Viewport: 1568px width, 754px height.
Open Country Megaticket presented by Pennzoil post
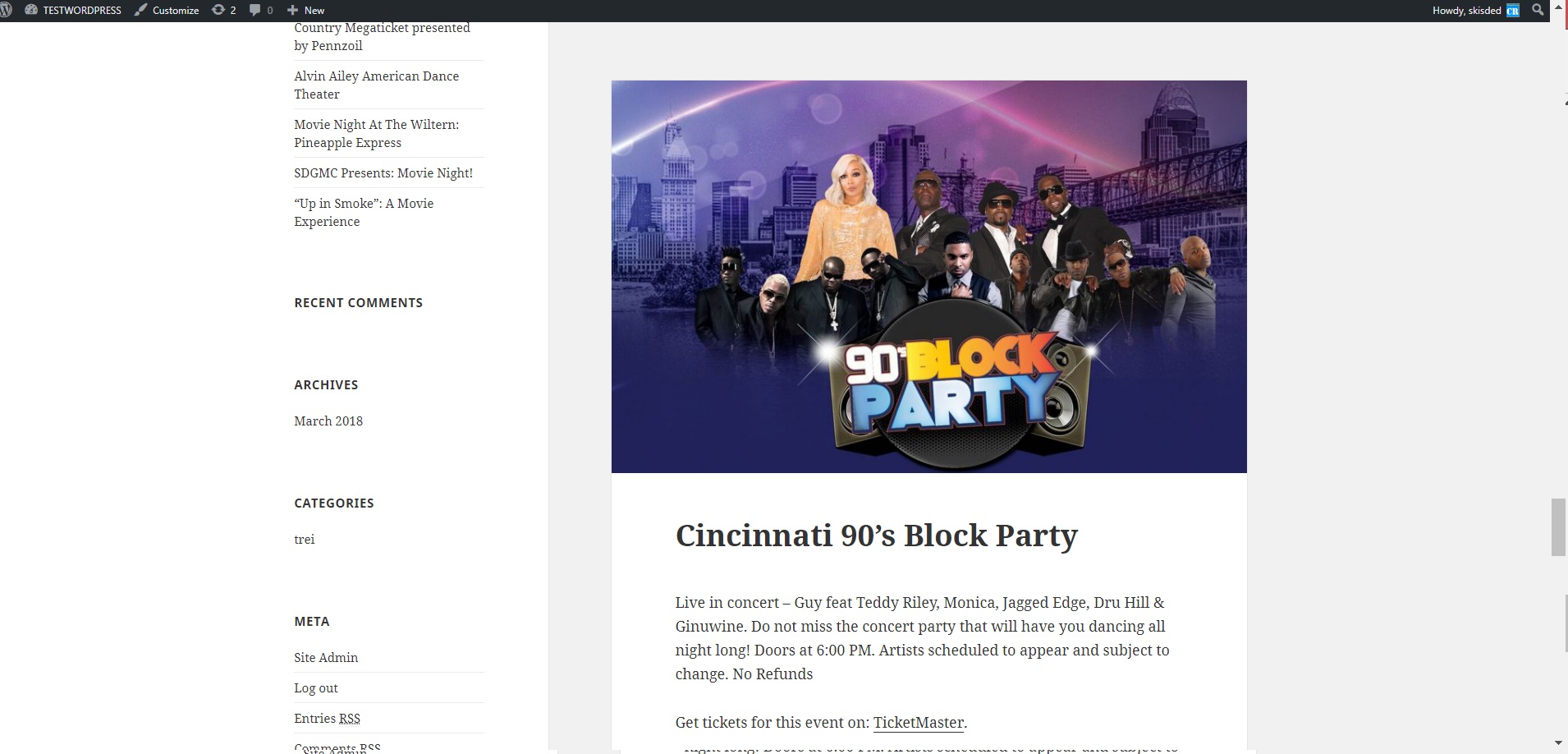click(x=382, y=36)
